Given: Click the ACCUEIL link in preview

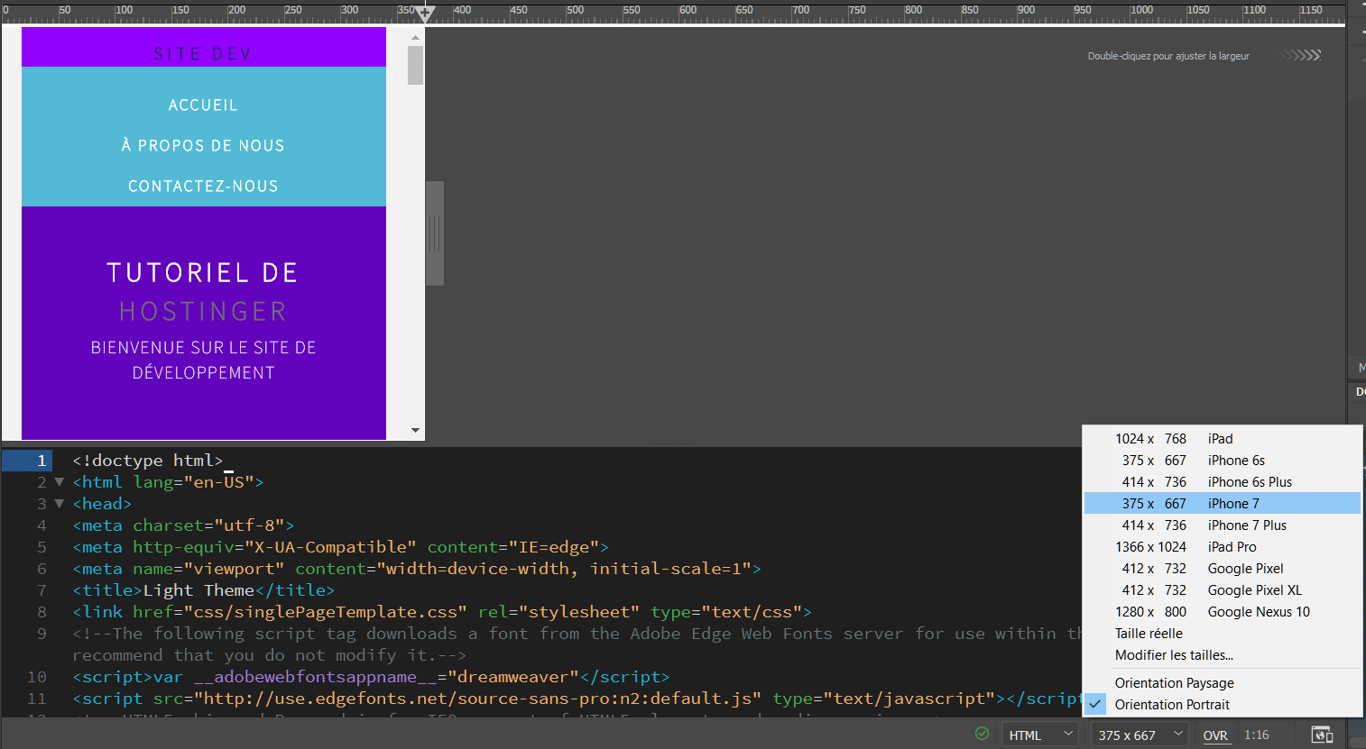Looking at the screenshot, I should 203,105.
